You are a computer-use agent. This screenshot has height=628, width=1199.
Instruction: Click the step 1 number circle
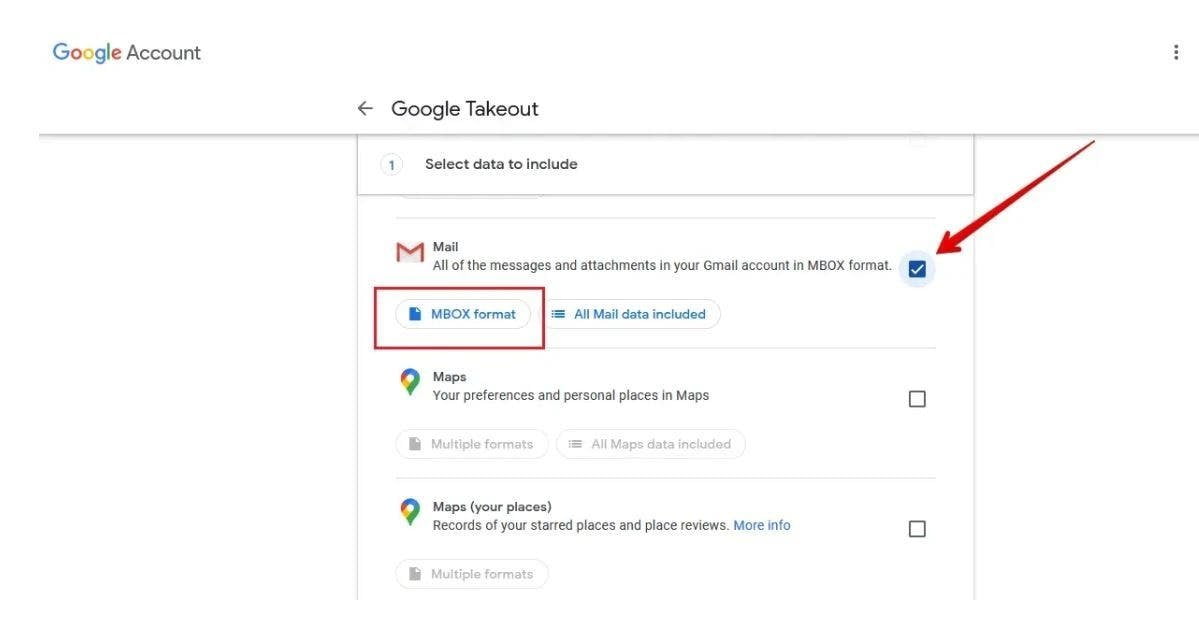click(x=392, y=164)
